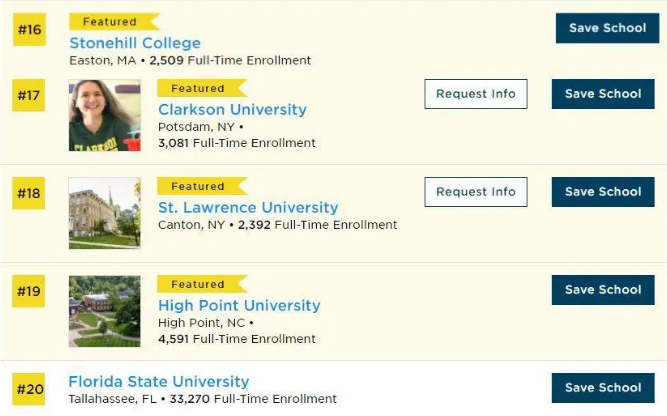Select the #18 yellow rank badge

(x=29, y=194)
